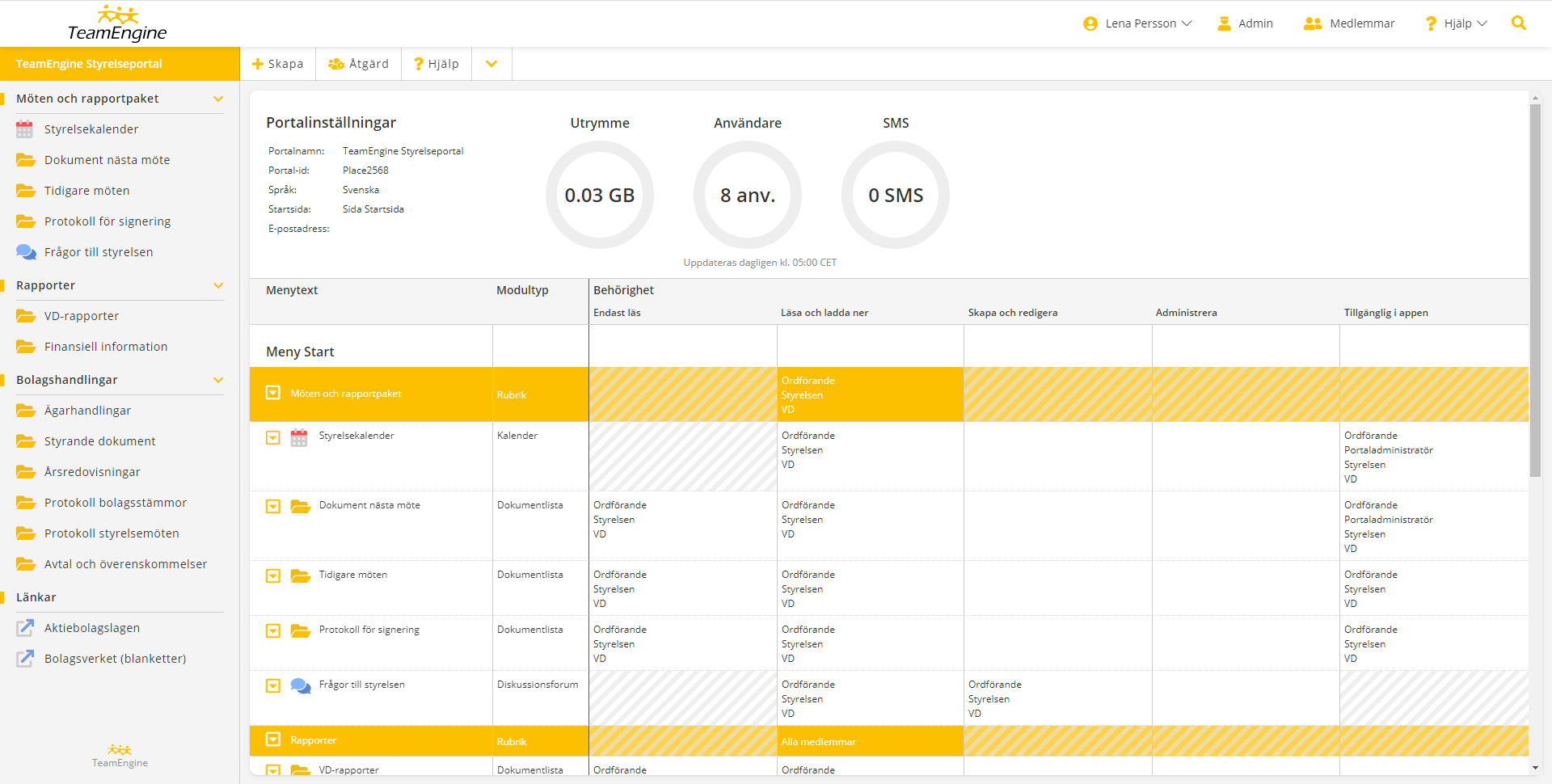Screen dimensions: 1552x784
Task: Click folder icon beside Styrande dokument
Action: (26, 441)
